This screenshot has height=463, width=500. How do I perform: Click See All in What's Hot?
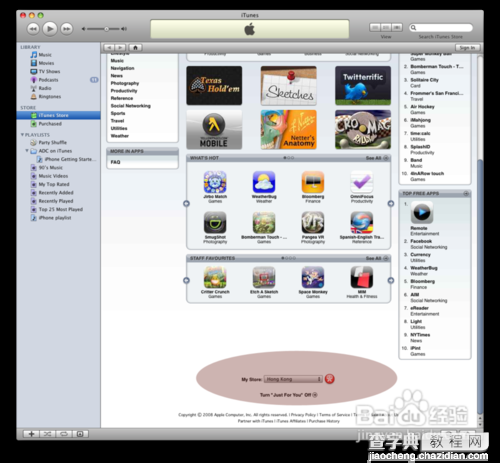(377, 158)
